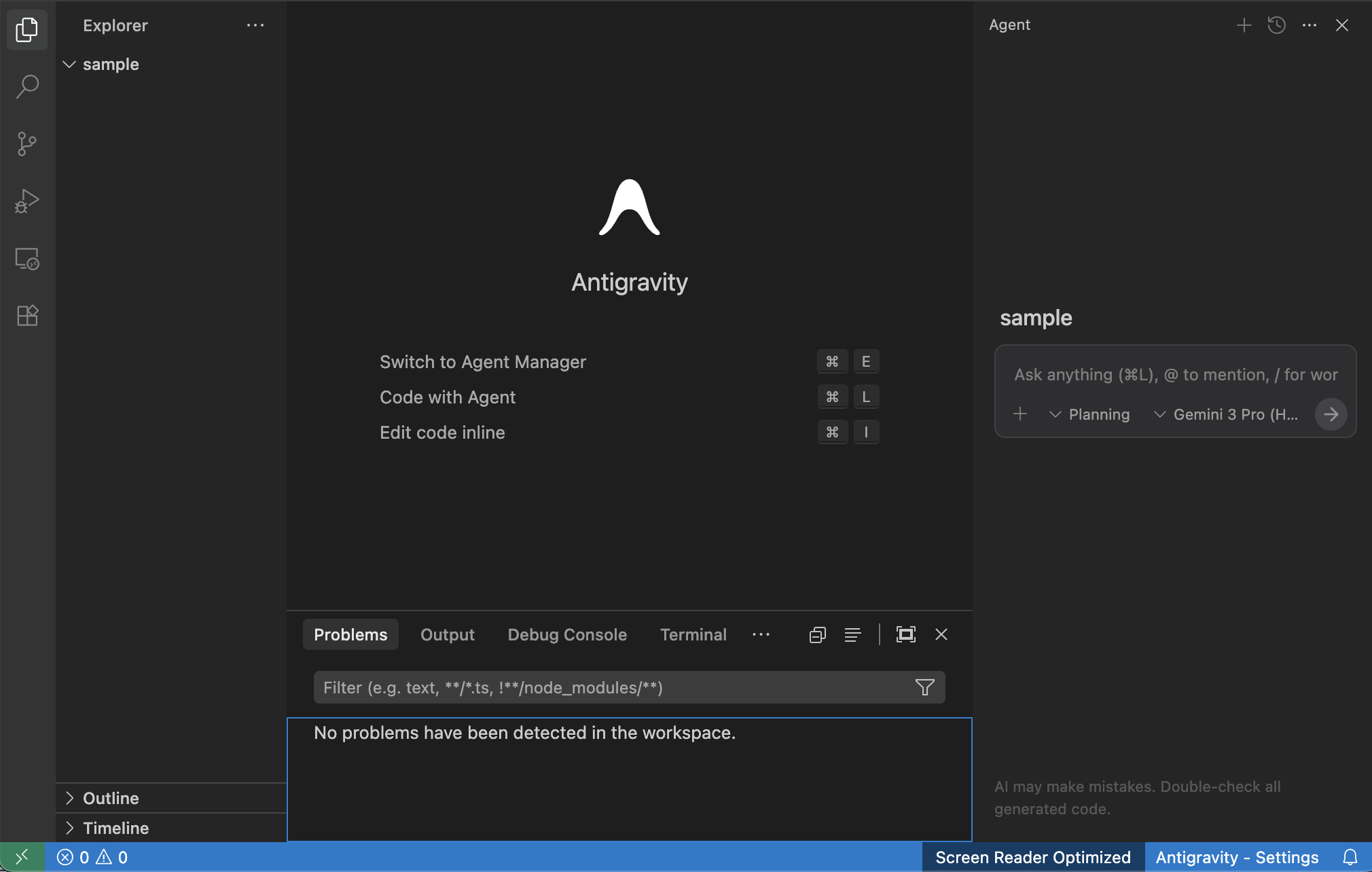Open Remote Explorer icon in activity bar
The width and height of the screenshot is (1372, 872).
[x=27, y=259]
